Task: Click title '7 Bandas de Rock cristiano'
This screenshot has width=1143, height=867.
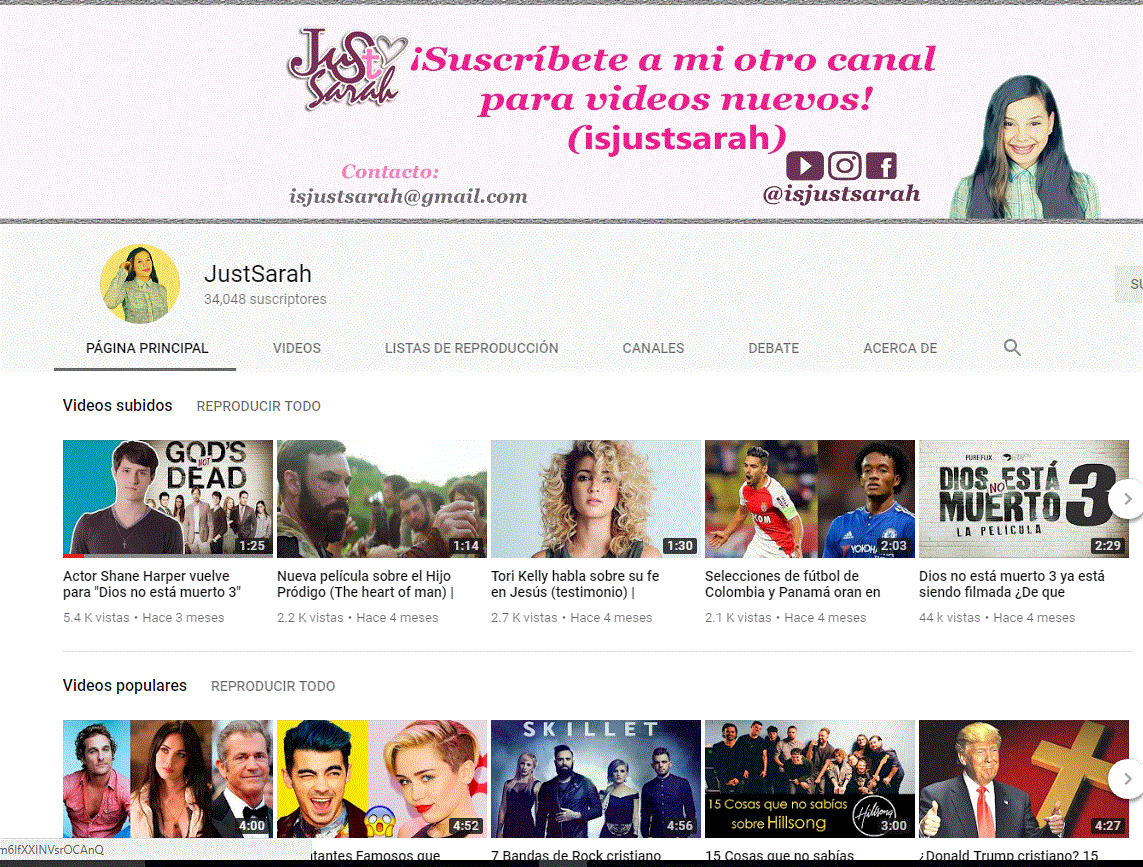Action: click(x=576, y=855)
